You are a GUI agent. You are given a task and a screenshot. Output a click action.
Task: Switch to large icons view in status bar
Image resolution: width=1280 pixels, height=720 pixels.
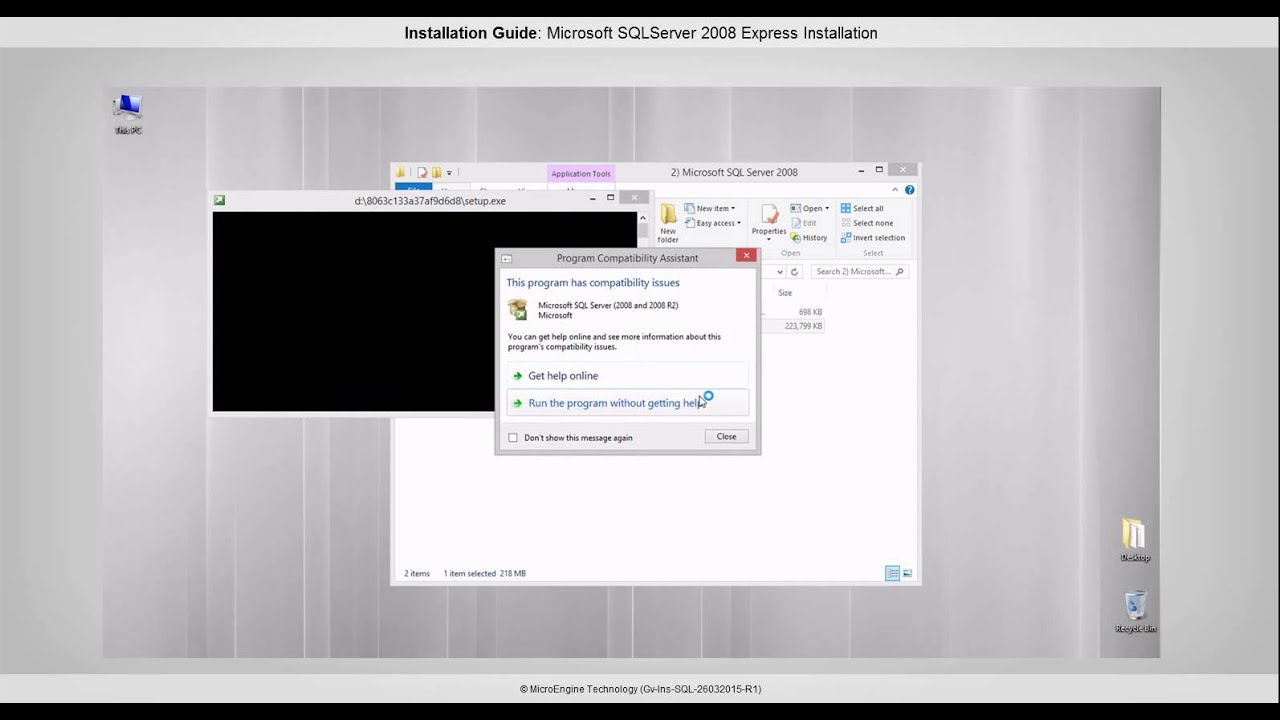coord(907,573)
